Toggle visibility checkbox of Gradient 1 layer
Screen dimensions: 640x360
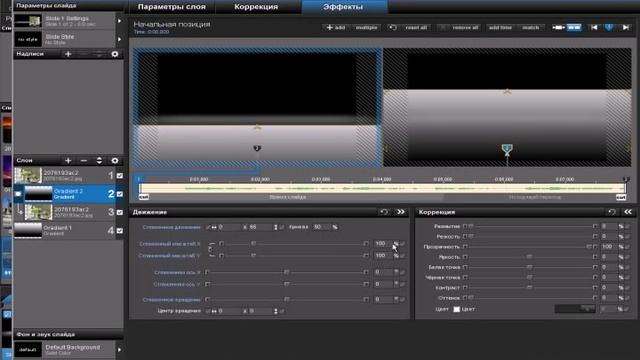coord(120,231)
